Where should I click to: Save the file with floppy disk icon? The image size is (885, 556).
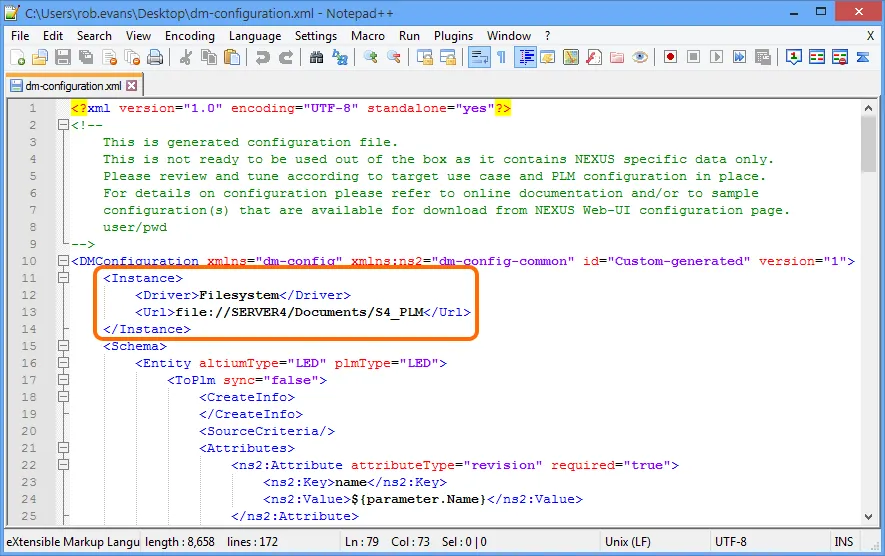(x=63, y=57)
